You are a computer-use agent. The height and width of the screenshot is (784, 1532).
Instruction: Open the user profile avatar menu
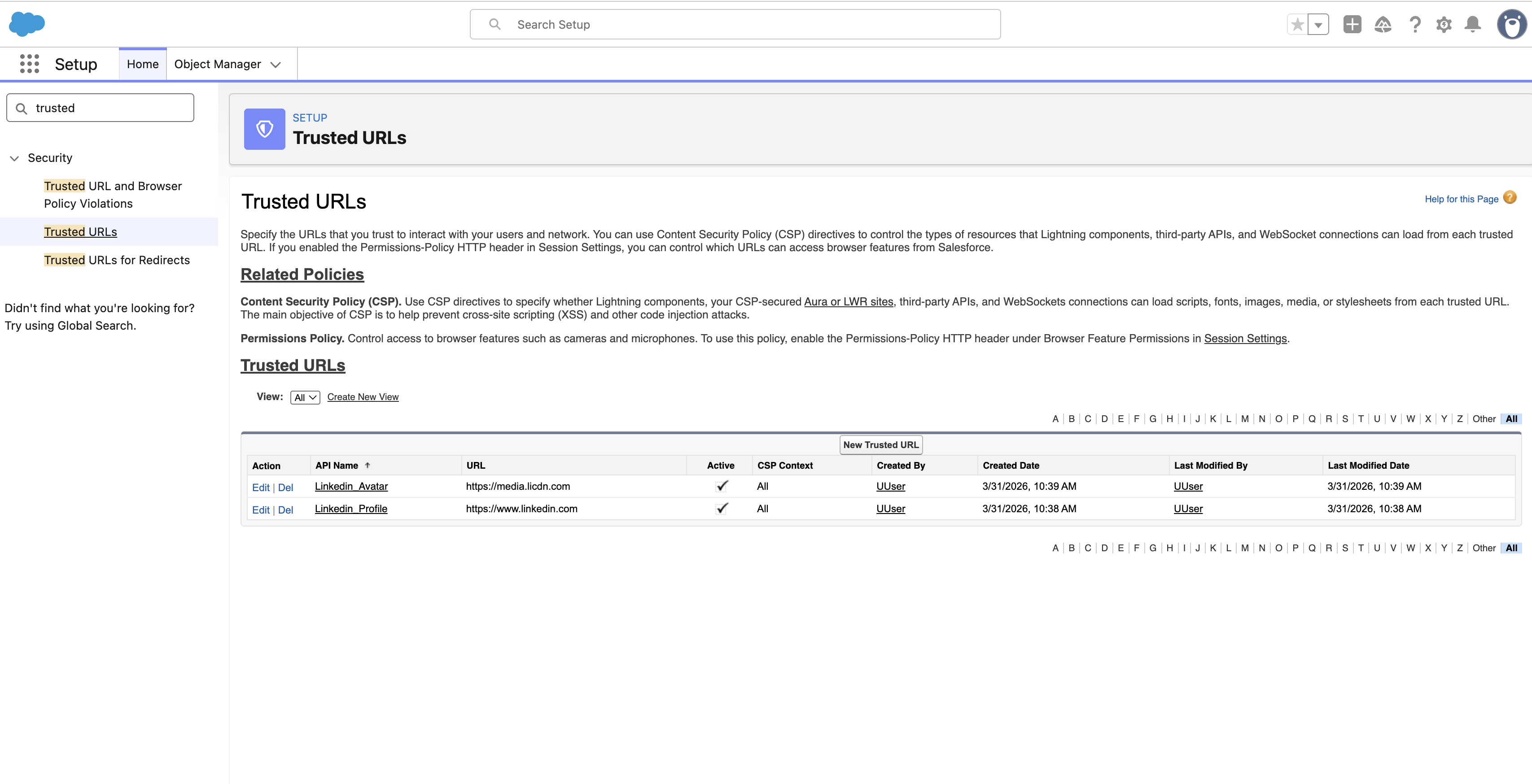click(1511, 24)
